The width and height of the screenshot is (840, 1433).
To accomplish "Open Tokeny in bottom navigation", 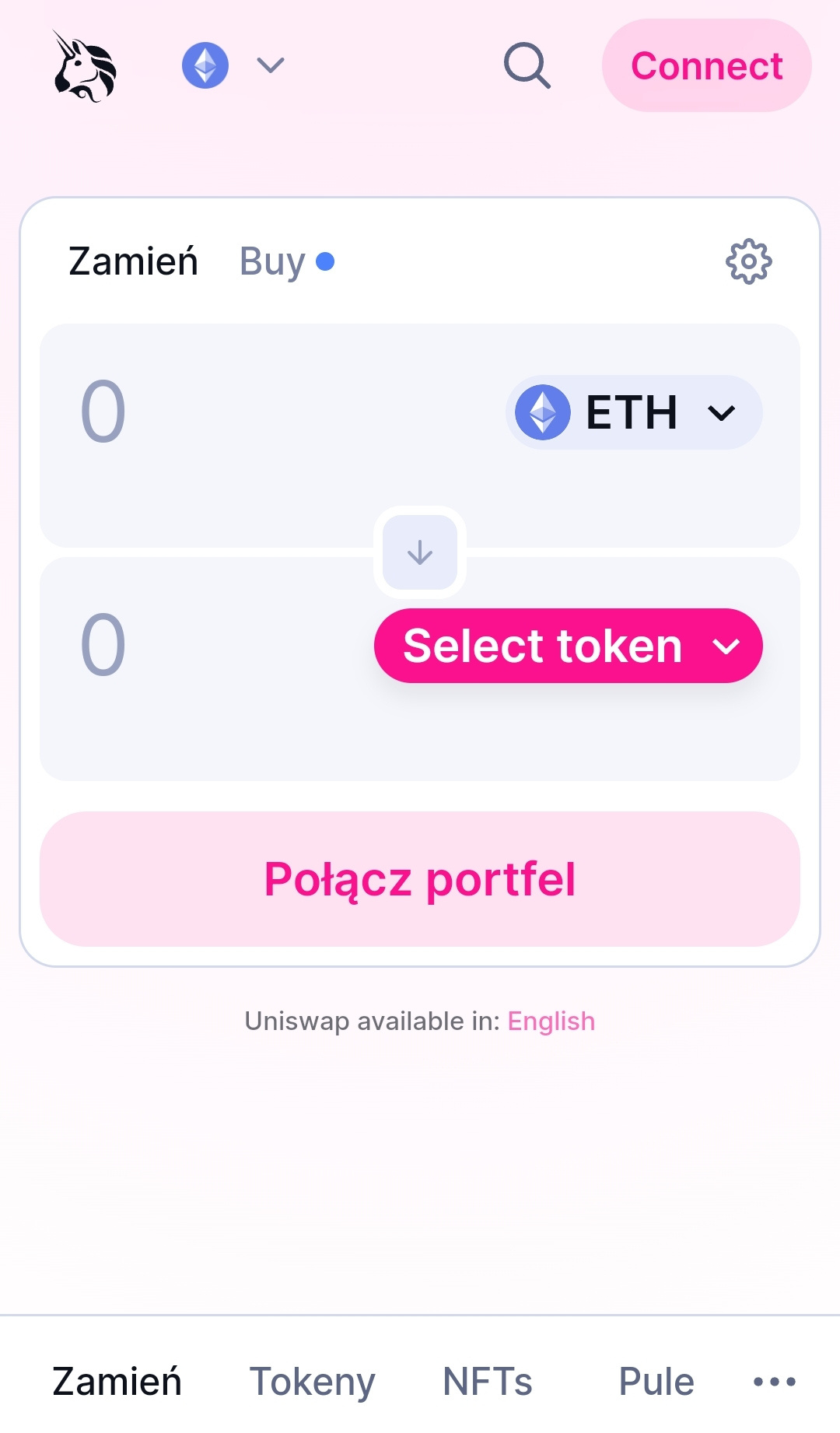I will point(312,1382).
